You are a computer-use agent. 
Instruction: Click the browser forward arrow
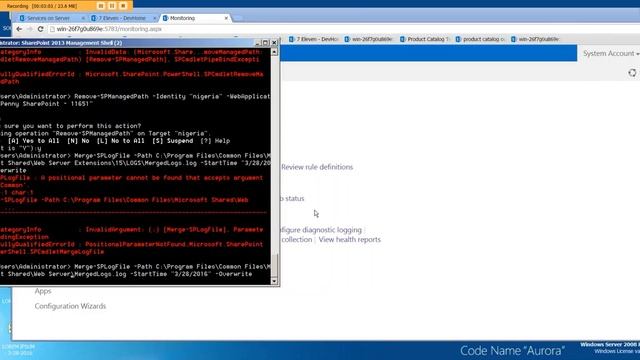pyautogui.click(x=30, y=29)
